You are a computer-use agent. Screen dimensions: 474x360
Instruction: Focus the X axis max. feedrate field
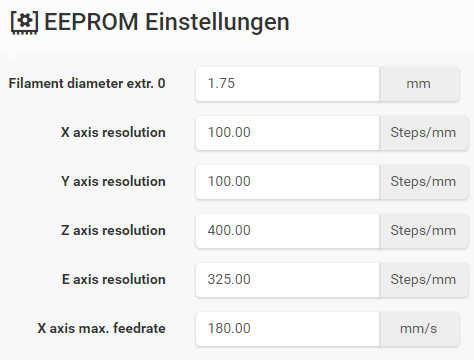tap(287, 329)
